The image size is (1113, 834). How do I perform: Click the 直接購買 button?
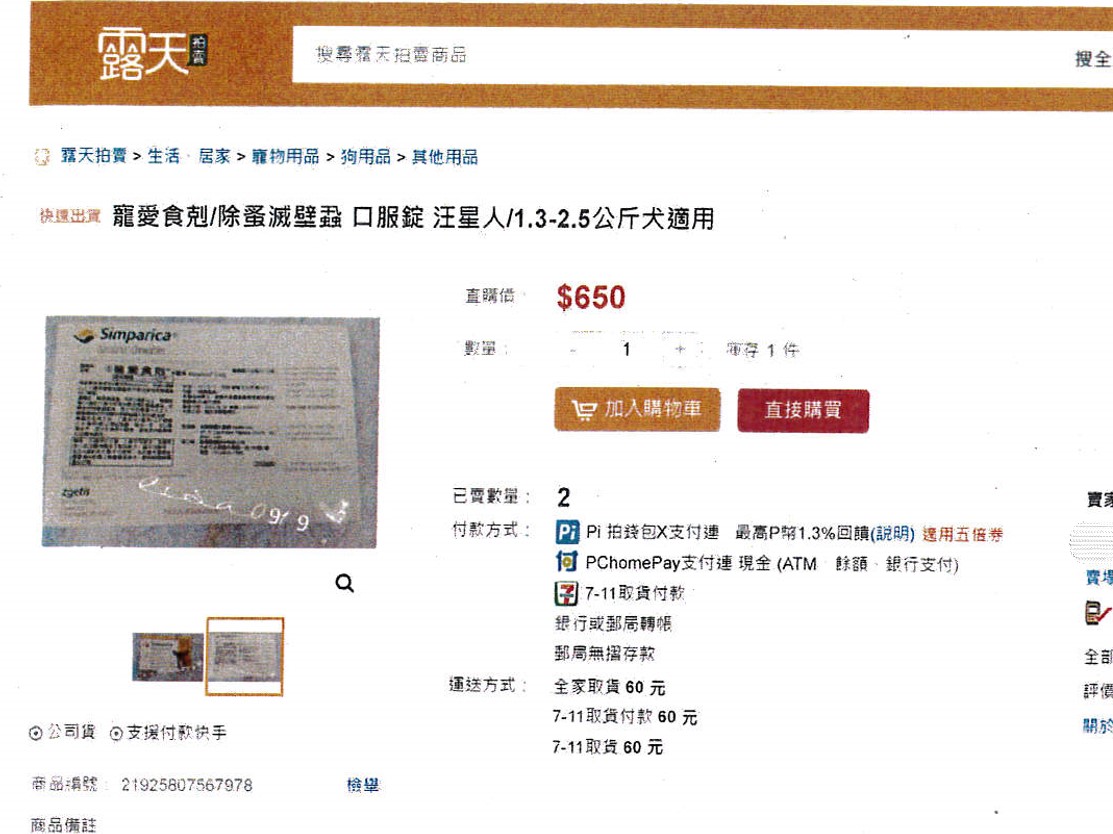(803, 410)
